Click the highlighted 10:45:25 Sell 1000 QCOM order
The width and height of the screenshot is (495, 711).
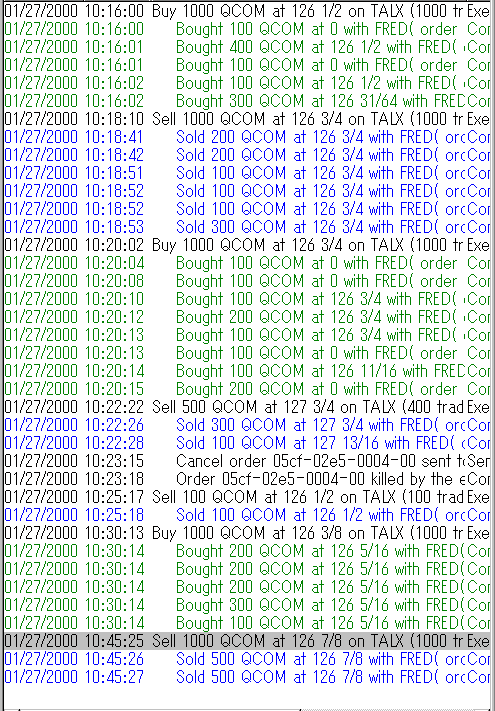click(x=247, y=641)
